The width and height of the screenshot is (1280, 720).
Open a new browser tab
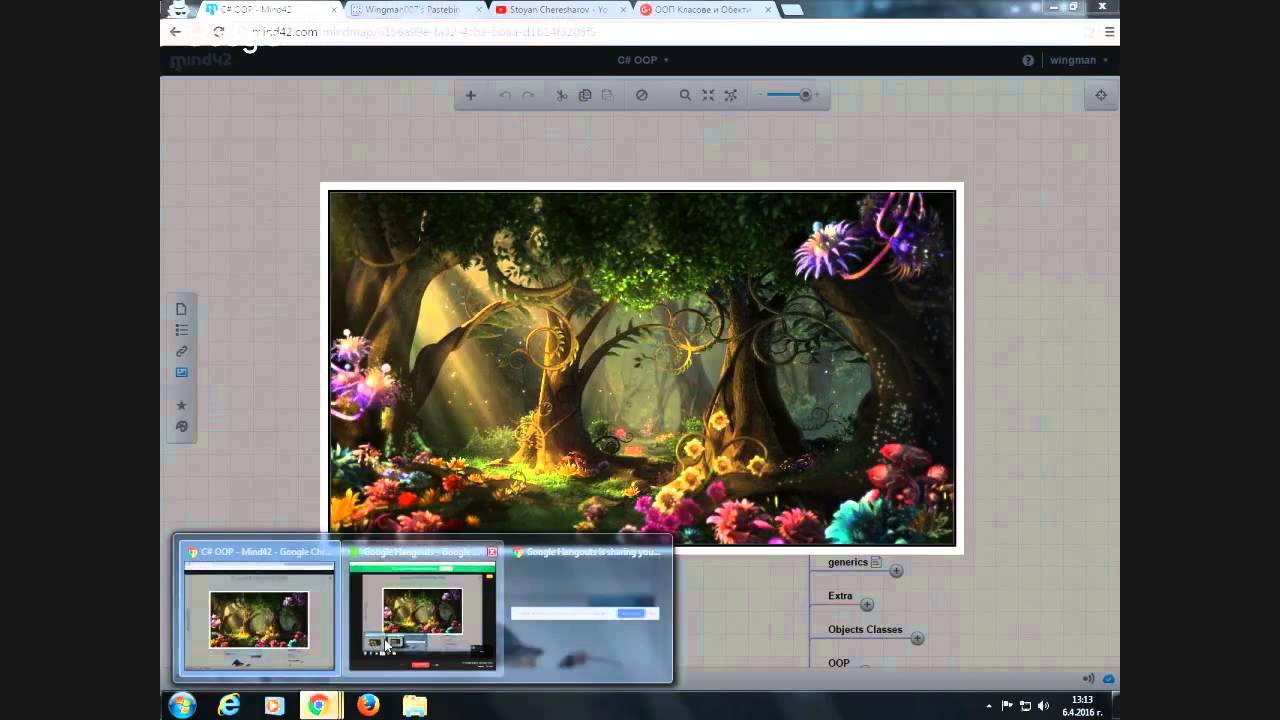792,10
